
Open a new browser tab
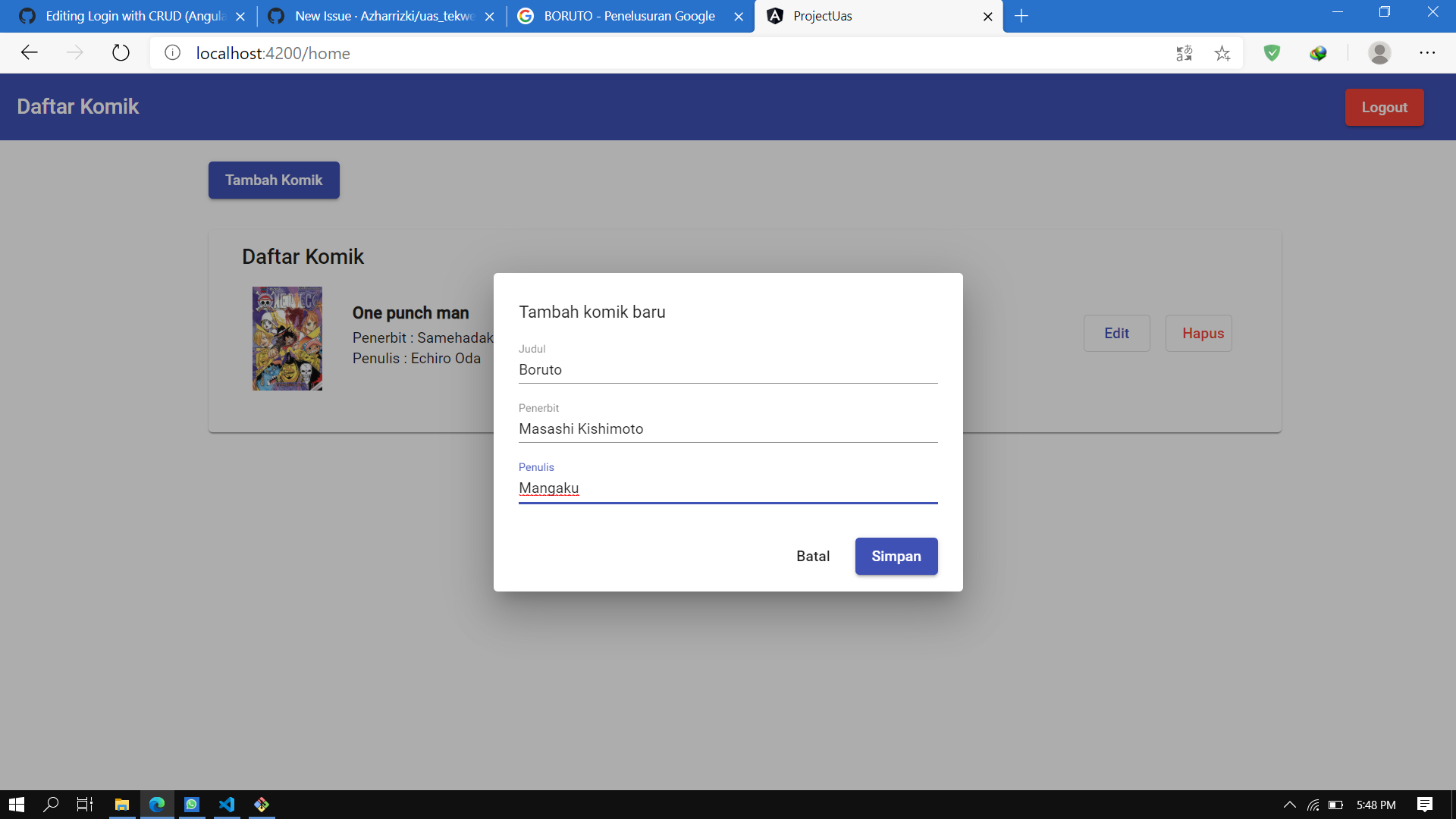click(x=1021, y=16)
